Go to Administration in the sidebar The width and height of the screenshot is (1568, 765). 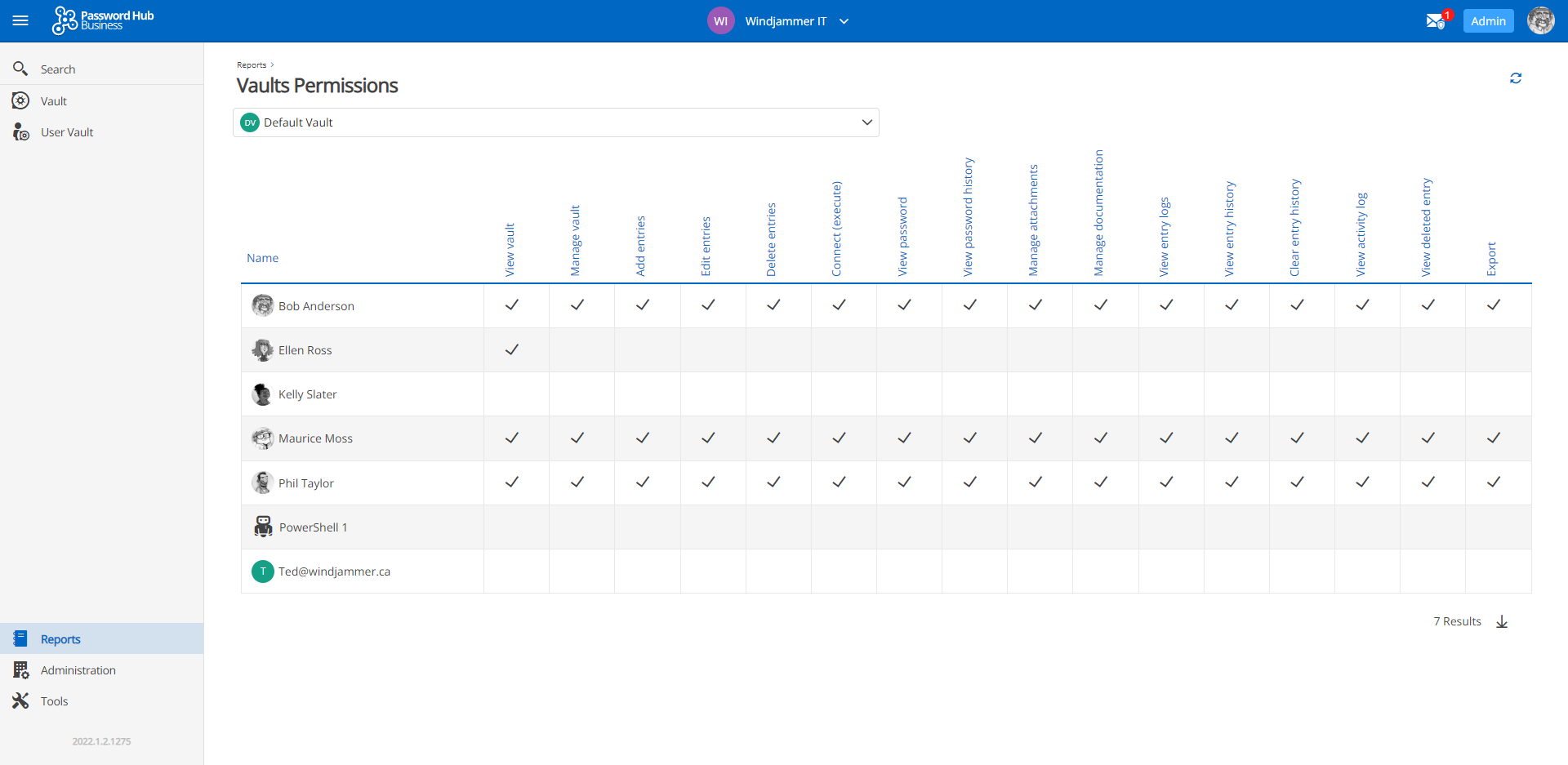click(x=78, y=670)
